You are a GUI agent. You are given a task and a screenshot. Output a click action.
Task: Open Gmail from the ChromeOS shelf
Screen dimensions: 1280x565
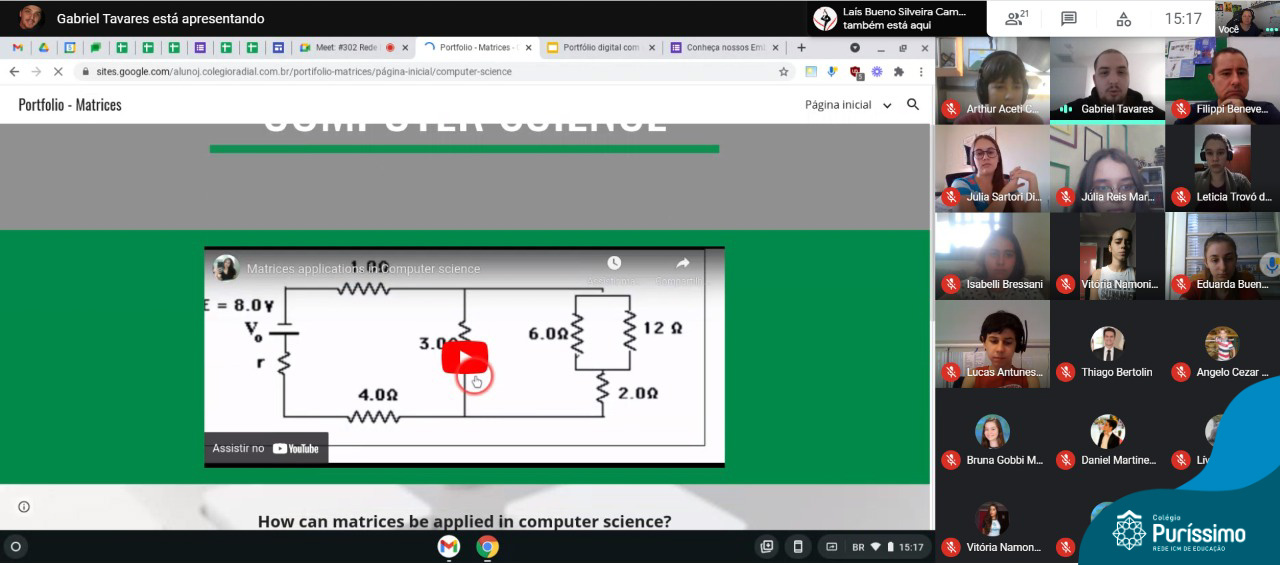point(448,547)
